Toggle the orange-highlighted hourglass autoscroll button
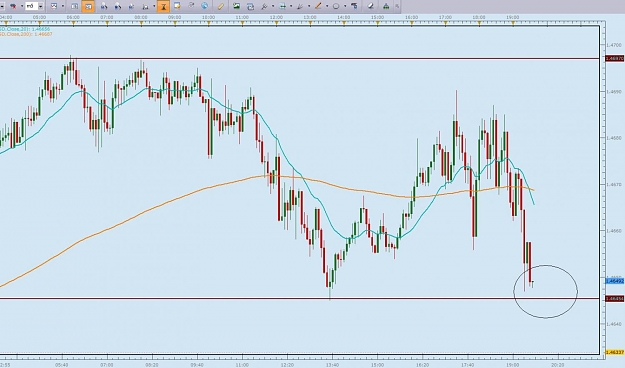The width and height of the screenshot is (625, 368). click(163, 6)
